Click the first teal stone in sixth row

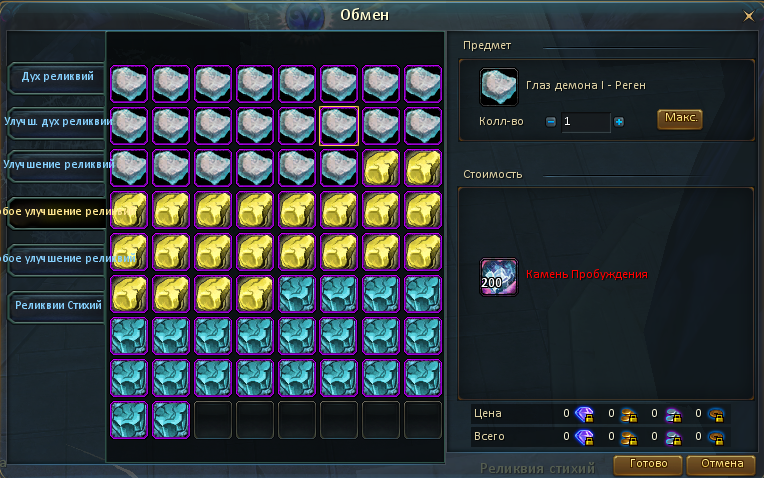point(297,294)
